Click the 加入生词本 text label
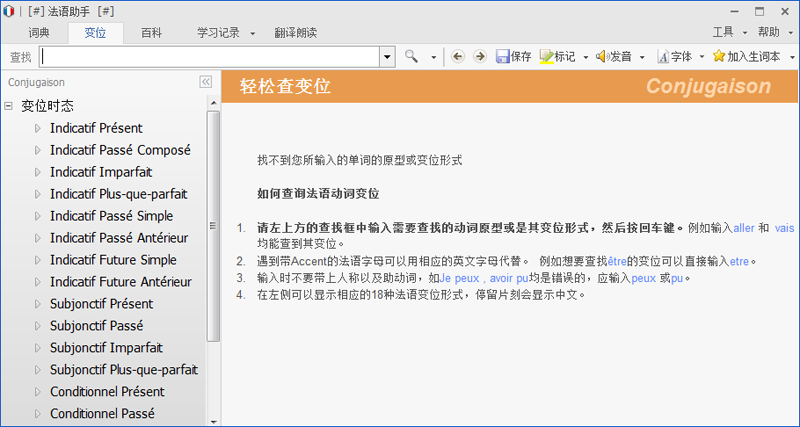This screenshot has height=427, width=800. click(754, 57)
